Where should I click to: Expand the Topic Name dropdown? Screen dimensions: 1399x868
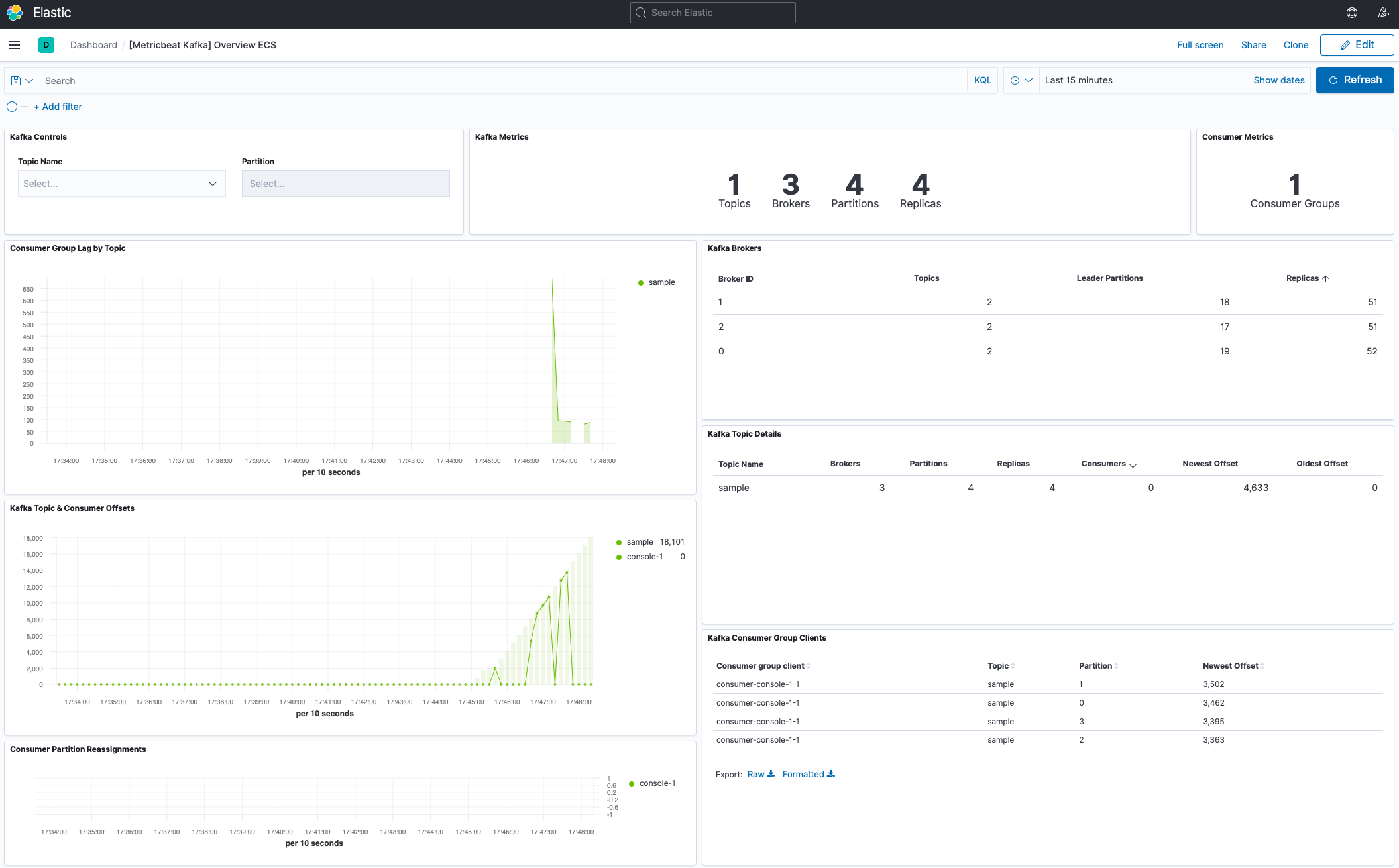pos(122,184)
